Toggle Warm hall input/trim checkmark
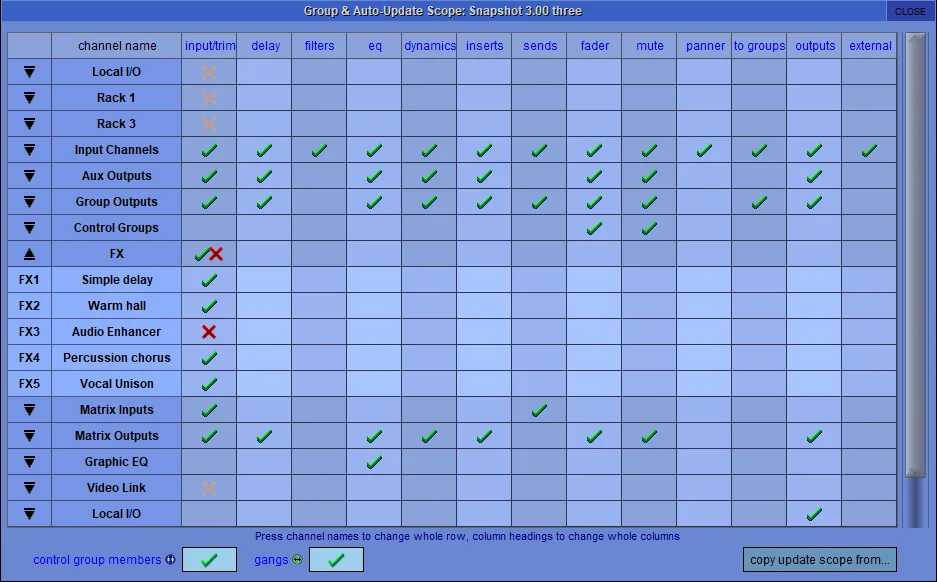The image size is (937, 582). pyautogui.click(x=210, y=306)
